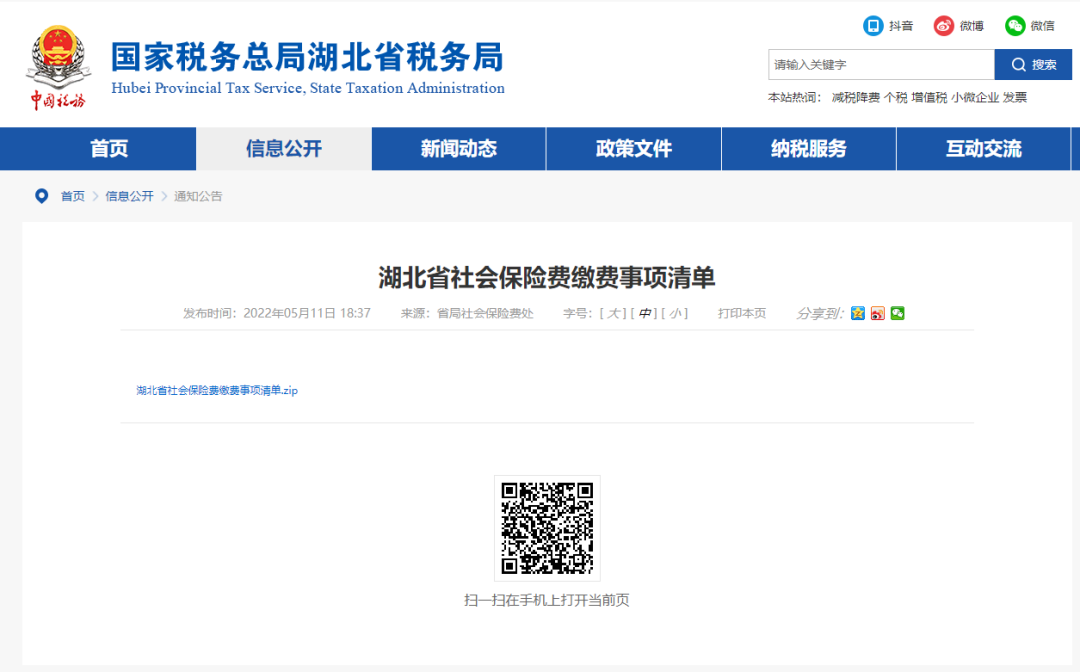This screenshot has width=1080, height=672.
Task: Click the 抖音 label text
Action: pos(901,26)
